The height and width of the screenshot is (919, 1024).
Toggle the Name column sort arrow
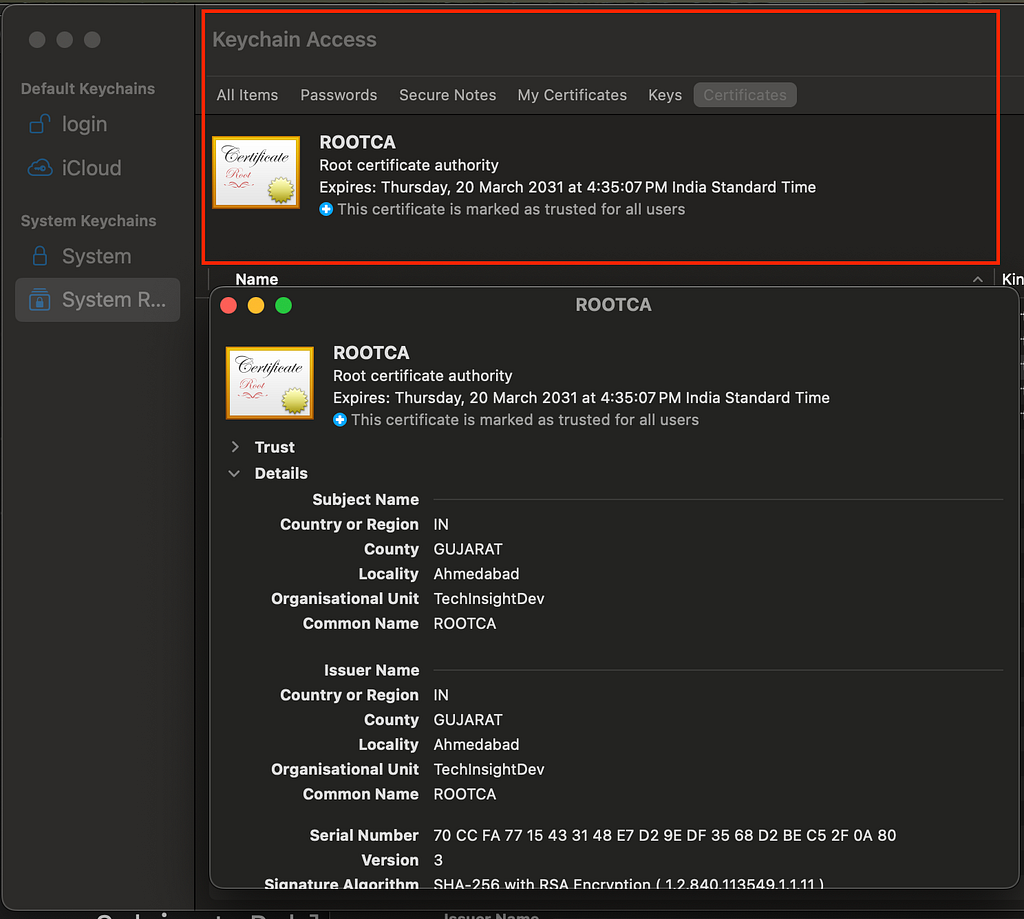click(x=978, y=280)
